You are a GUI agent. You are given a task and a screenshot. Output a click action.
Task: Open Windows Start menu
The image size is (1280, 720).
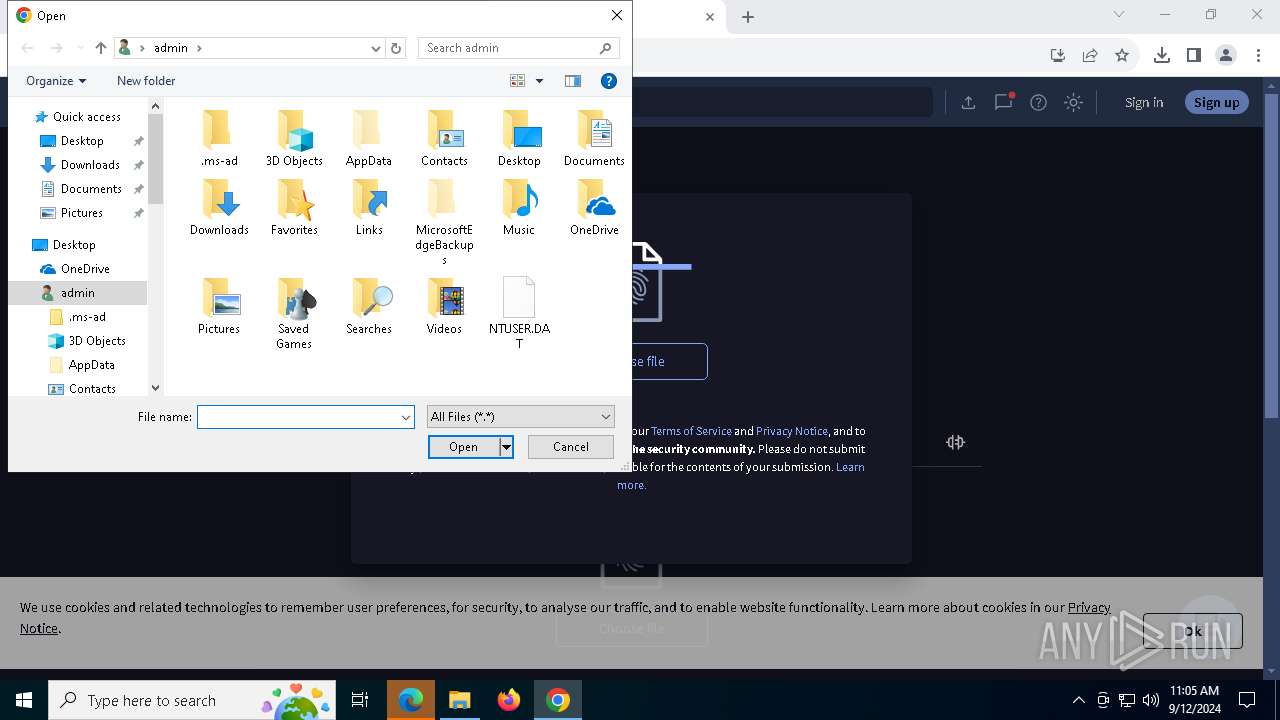[x=24, y=700]
